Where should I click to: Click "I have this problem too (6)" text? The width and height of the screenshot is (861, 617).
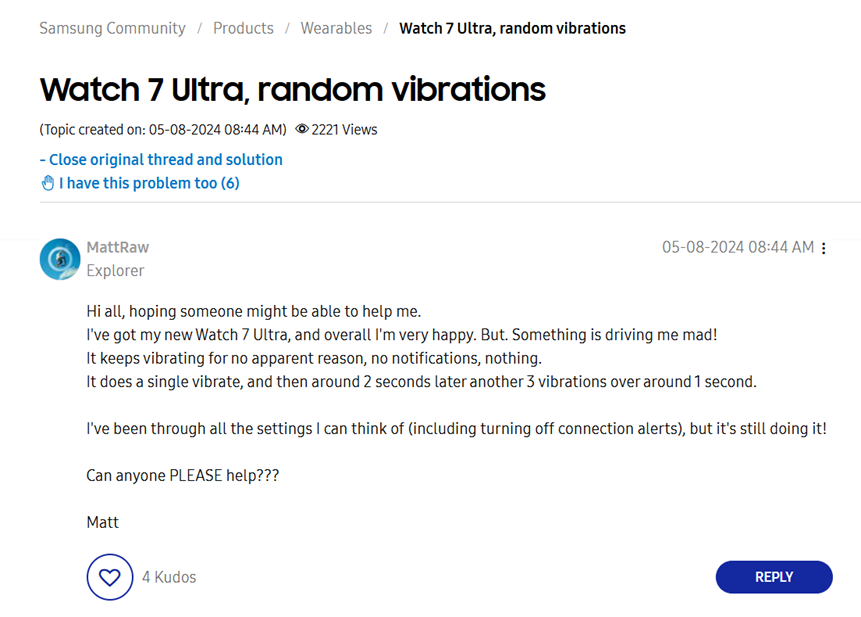click(x=149, y=183)
